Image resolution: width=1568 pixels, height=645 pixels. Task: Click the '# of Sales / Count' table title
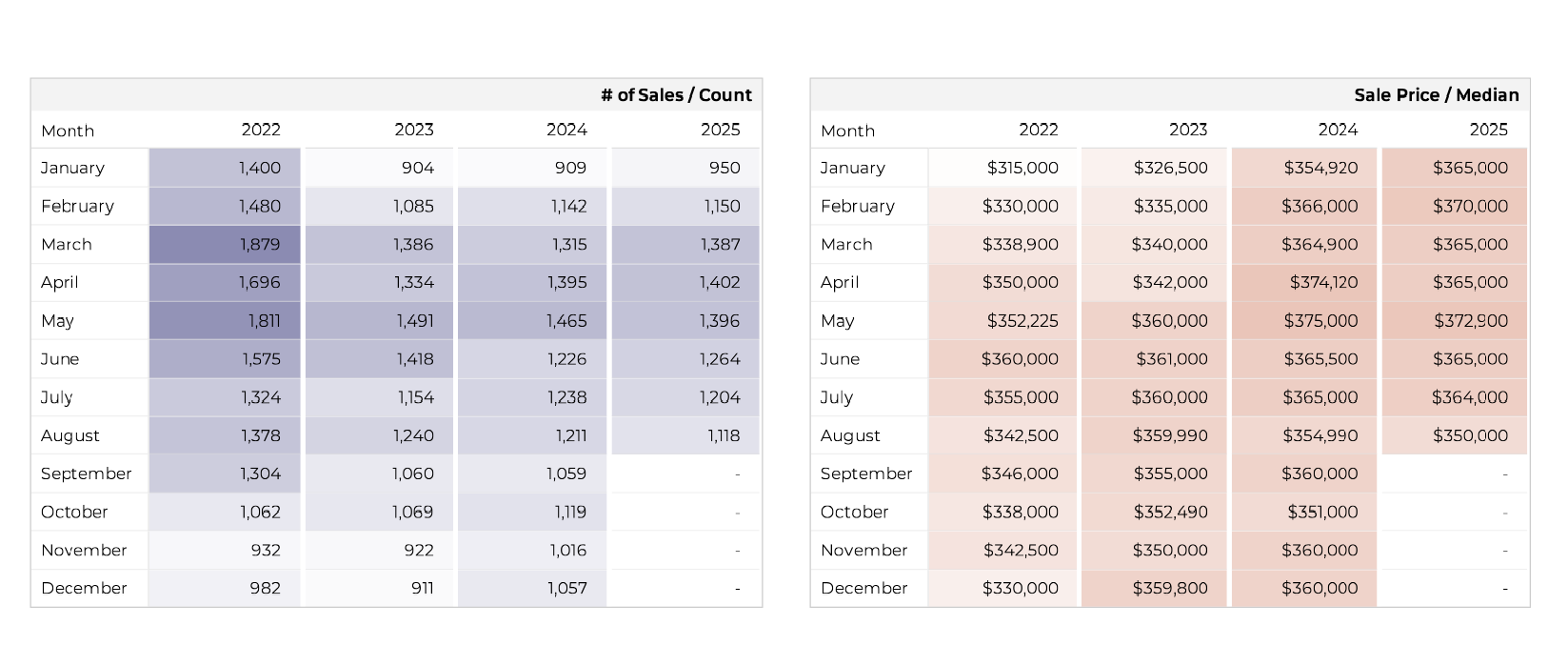[x=676, y=95]
